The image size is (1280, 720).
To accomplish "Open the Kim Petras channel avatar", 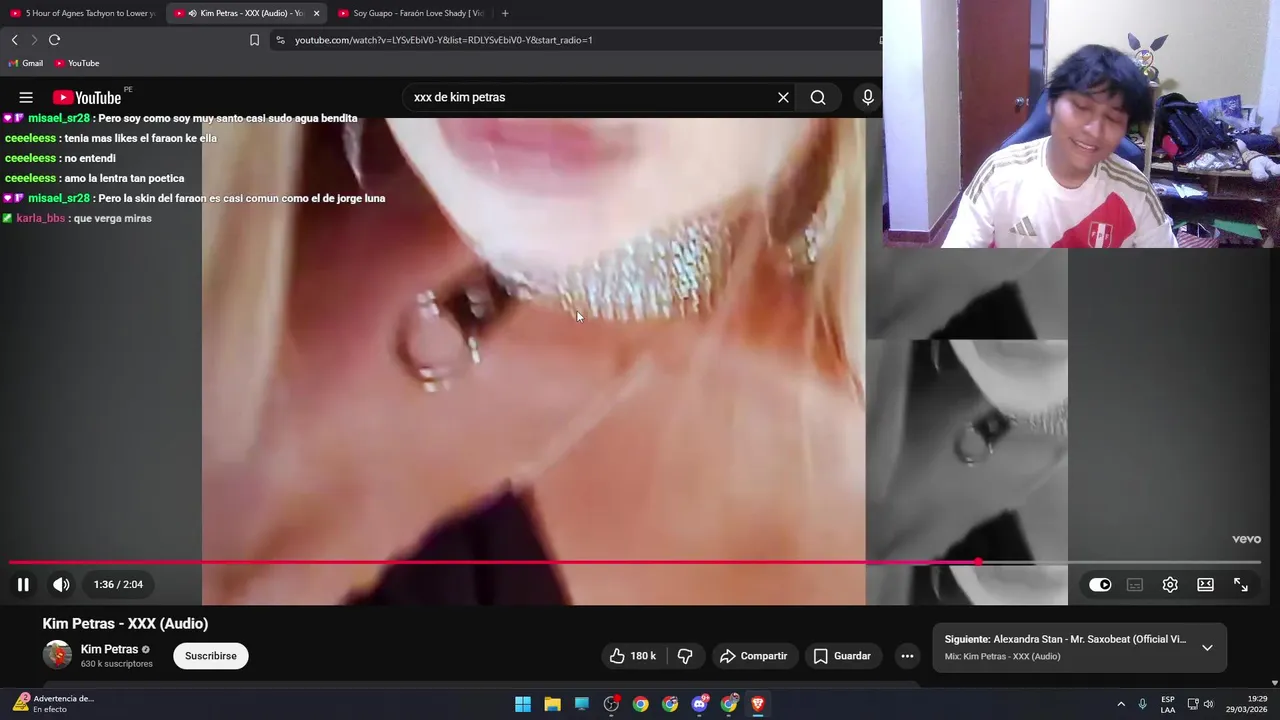I will (x=57, y=656).
